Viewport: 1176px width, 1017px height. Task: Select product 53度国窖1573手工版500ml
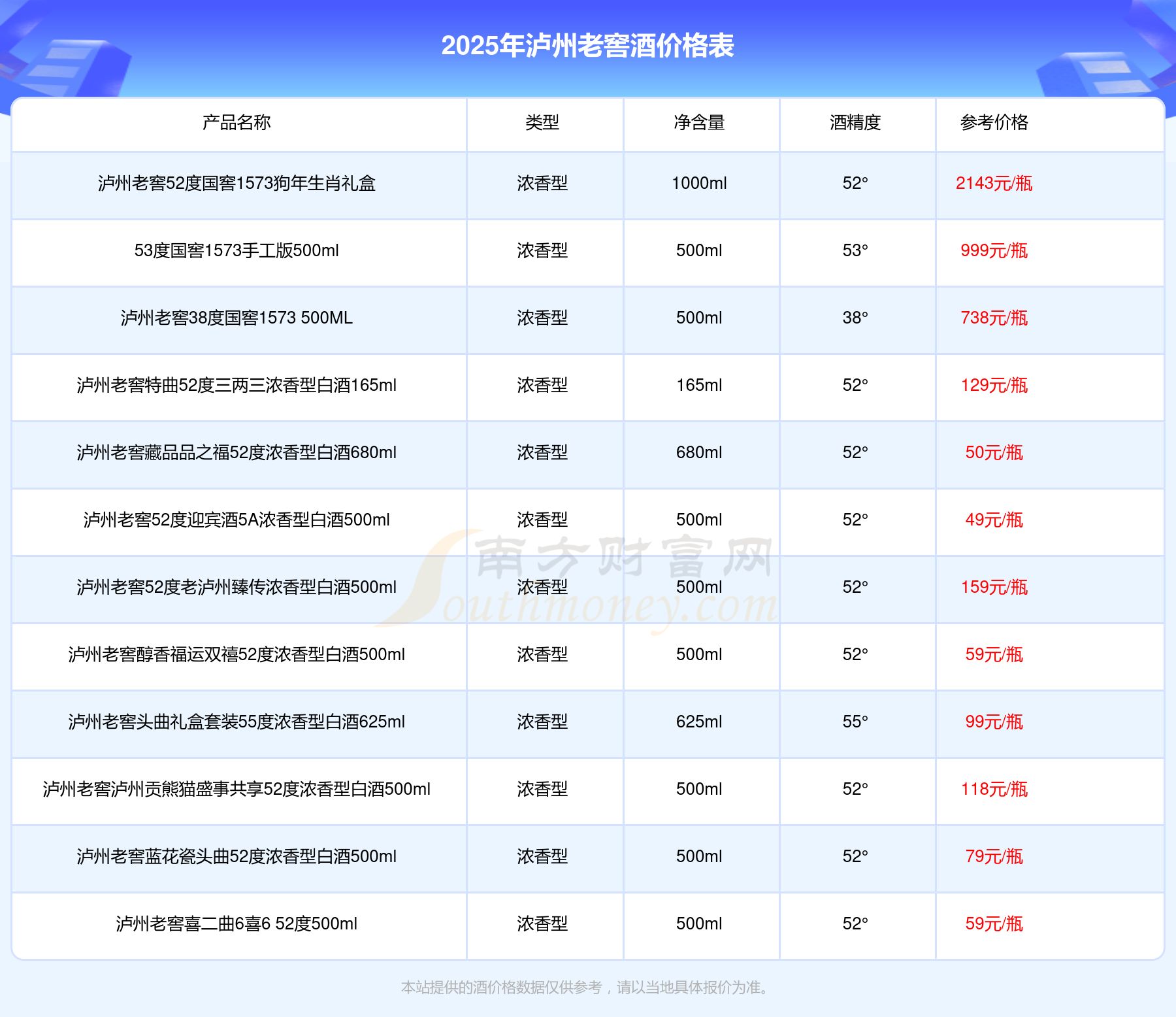[237, 250]
